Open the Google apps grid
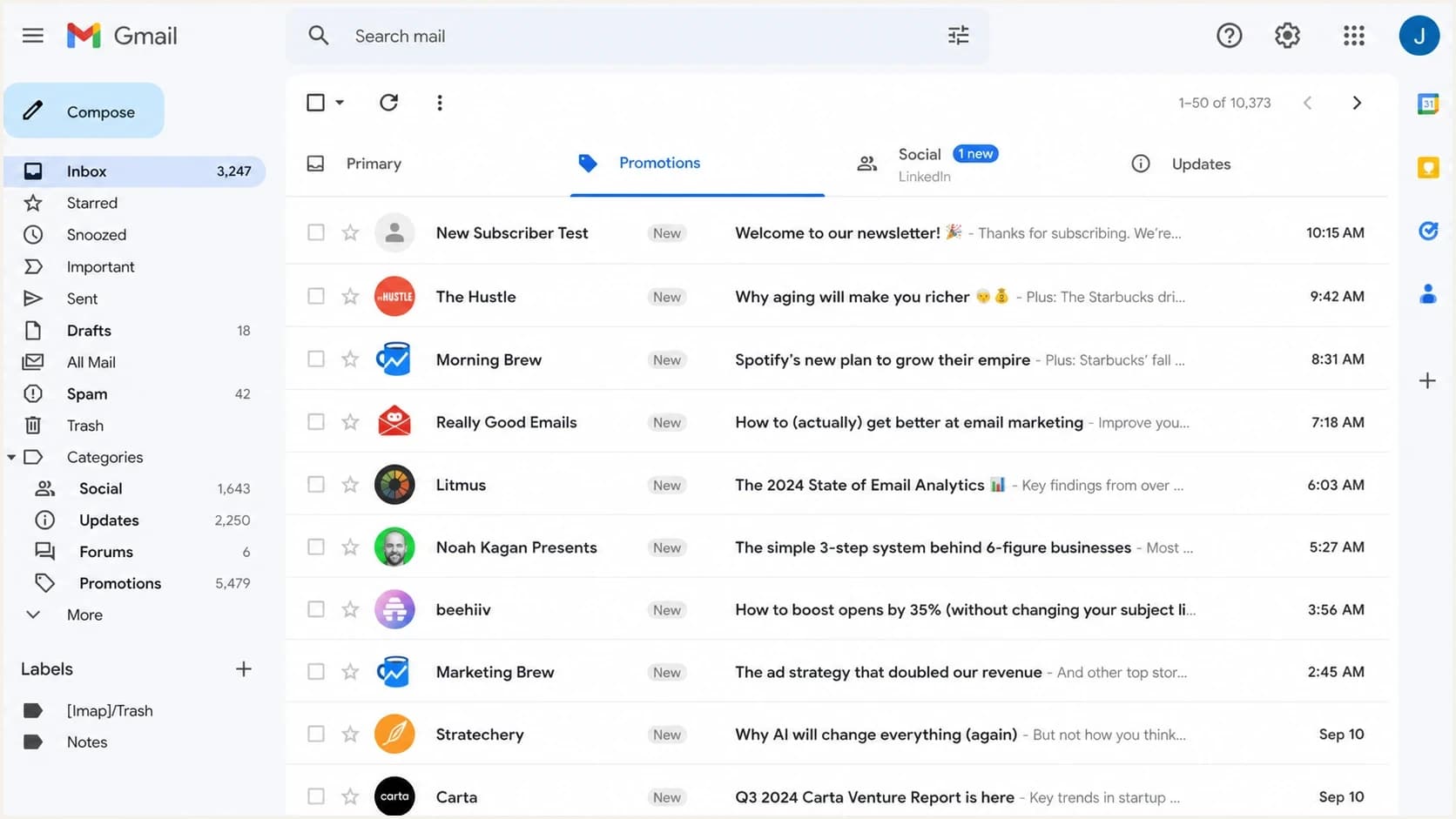 click(1353, 36)
